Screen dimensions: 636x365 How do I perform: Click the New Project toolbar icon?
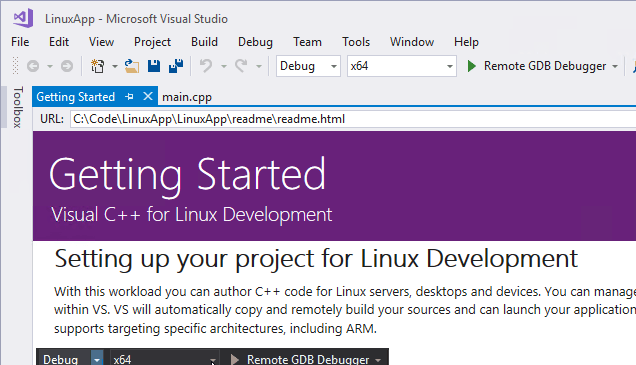point(97,66)
